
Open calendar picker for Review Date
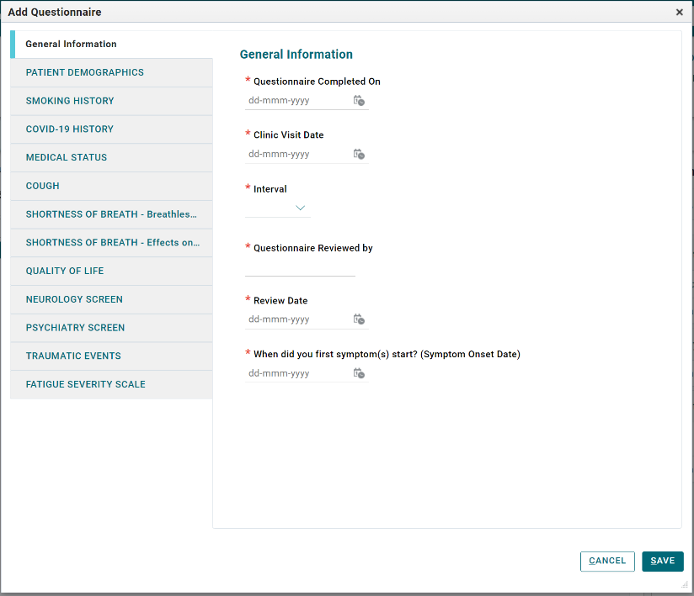coord(358,320)
